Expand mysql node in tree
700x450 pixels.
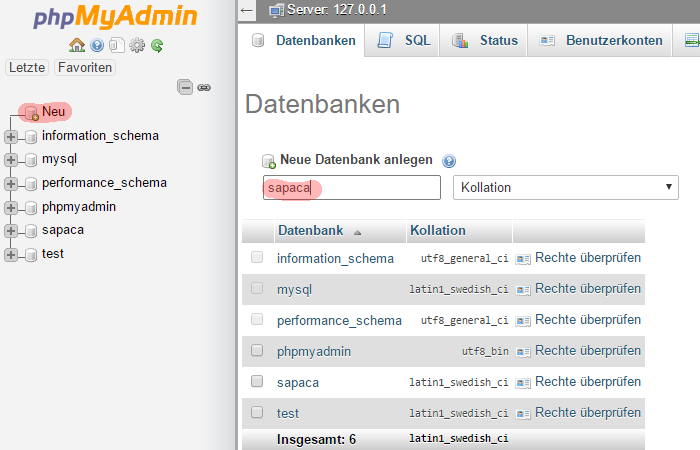(x=11, y=160)
